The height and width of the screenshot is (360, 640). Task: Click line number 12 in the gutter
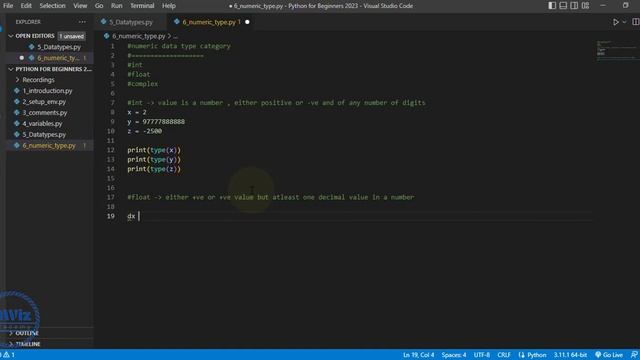tap(111, 150)
